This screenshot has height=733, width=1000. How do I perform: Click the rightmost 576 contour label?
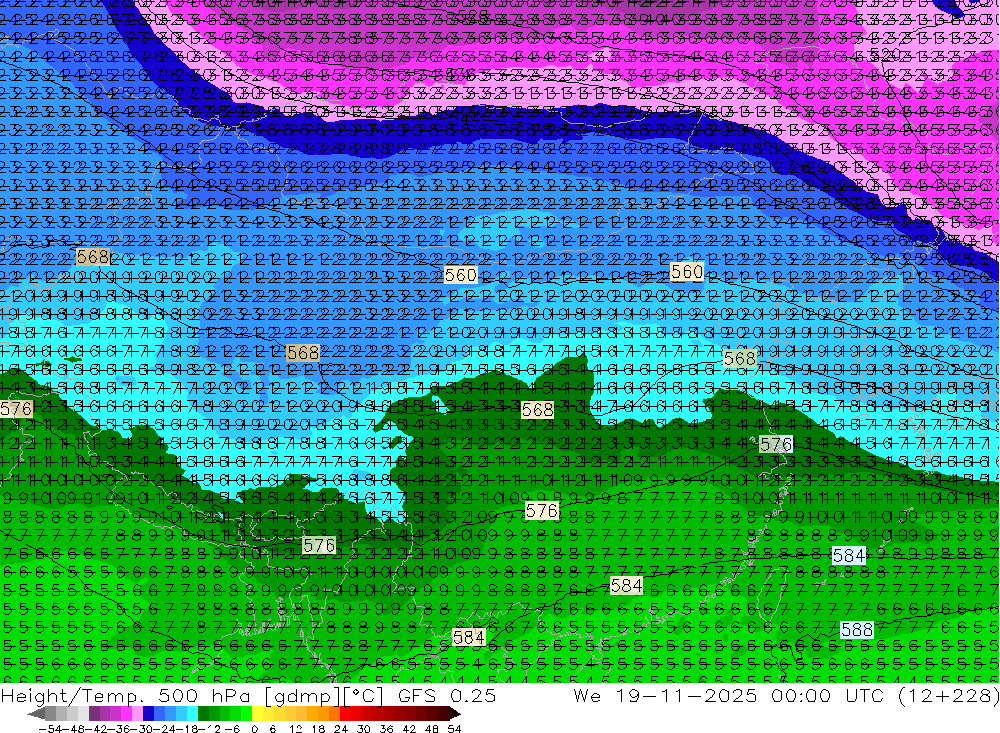[x=776, y=445]
